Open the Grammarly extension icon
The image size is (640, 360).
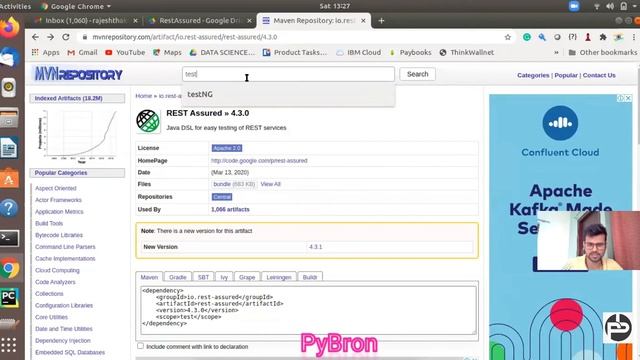coord(527,37)
